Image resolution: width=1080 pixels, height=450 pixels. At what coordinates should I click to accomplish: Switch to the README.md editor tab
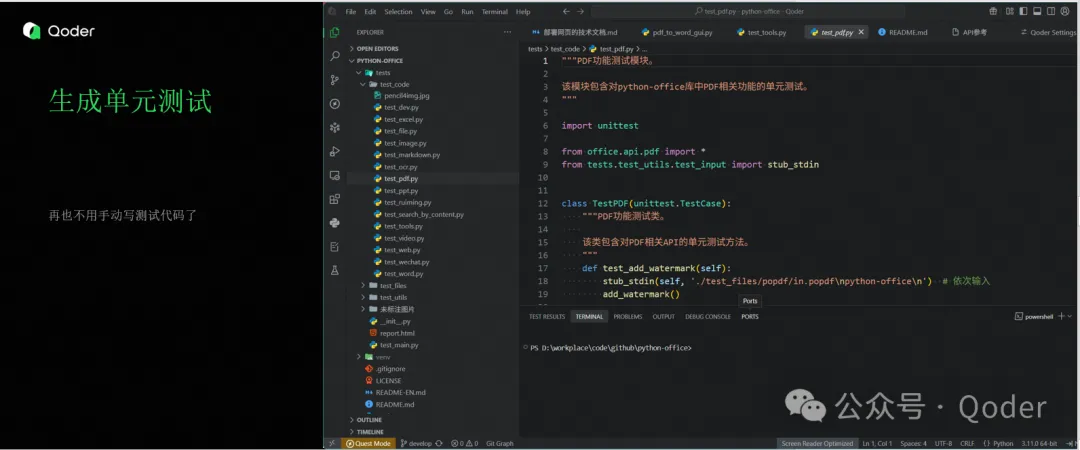(902, 32)
